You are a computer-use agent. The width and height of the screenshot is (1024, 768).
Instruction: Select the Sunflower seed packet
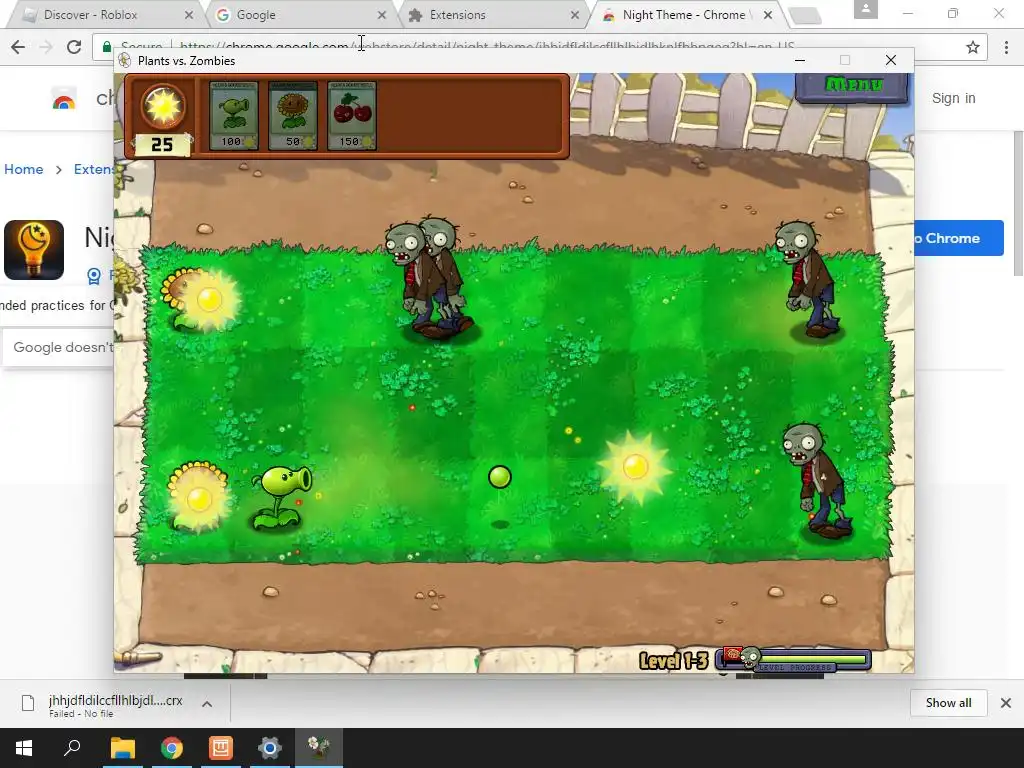coord(293,116)
